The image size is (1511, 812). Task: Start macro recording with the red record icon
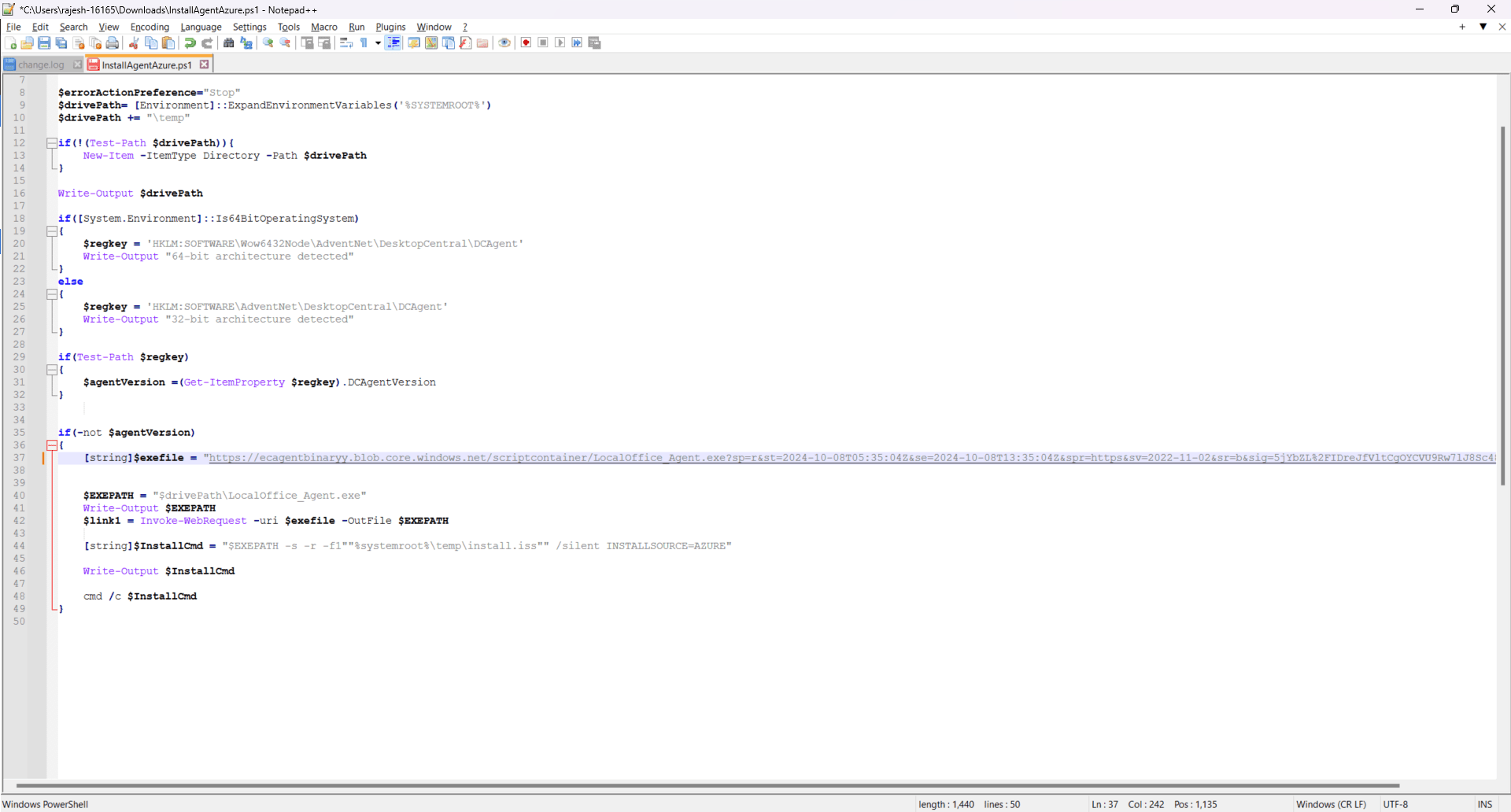526,43
